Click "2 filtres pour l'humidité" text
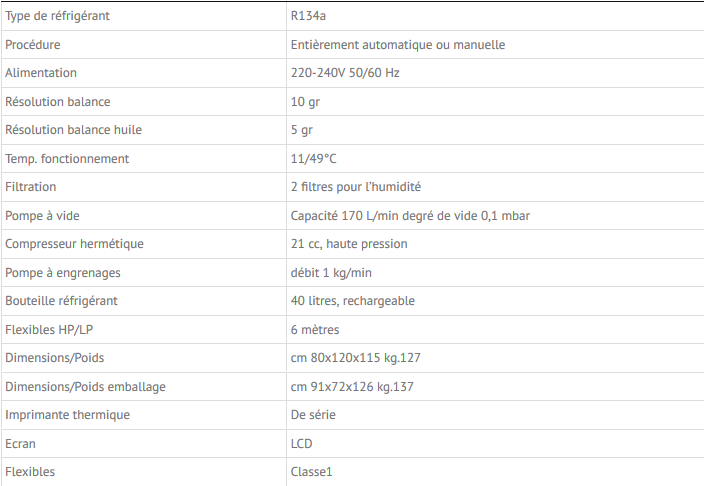This screenshot has width=704, height=486. click(355, 187)
